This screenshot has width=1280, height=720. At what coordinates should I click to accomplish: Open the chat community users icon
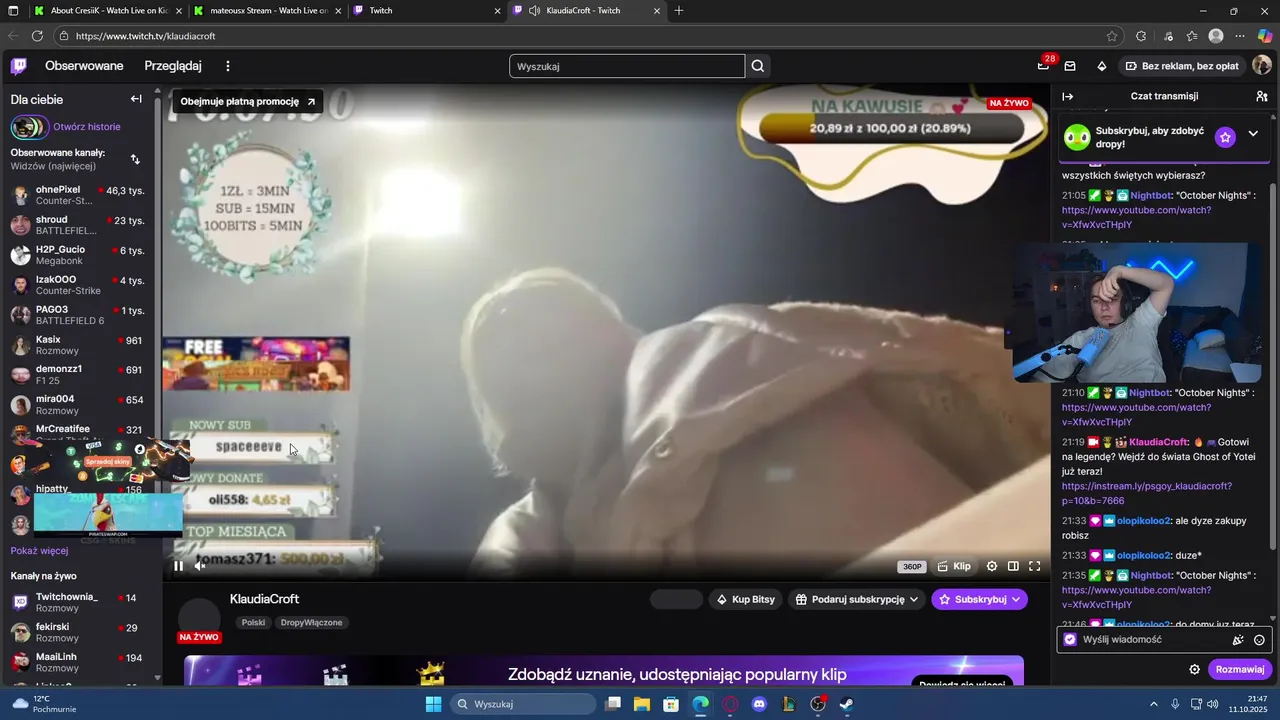(x=1261, y=96)
